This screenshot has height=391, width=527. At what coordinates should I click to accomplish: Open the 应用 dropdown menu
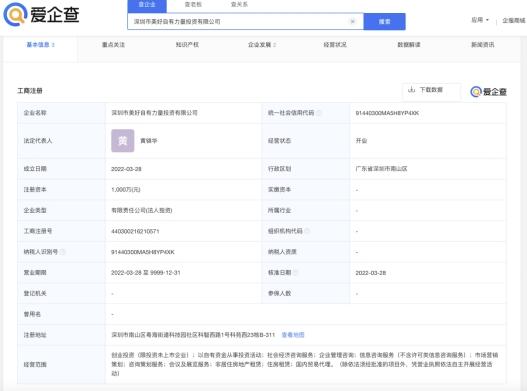click(480, 20)
